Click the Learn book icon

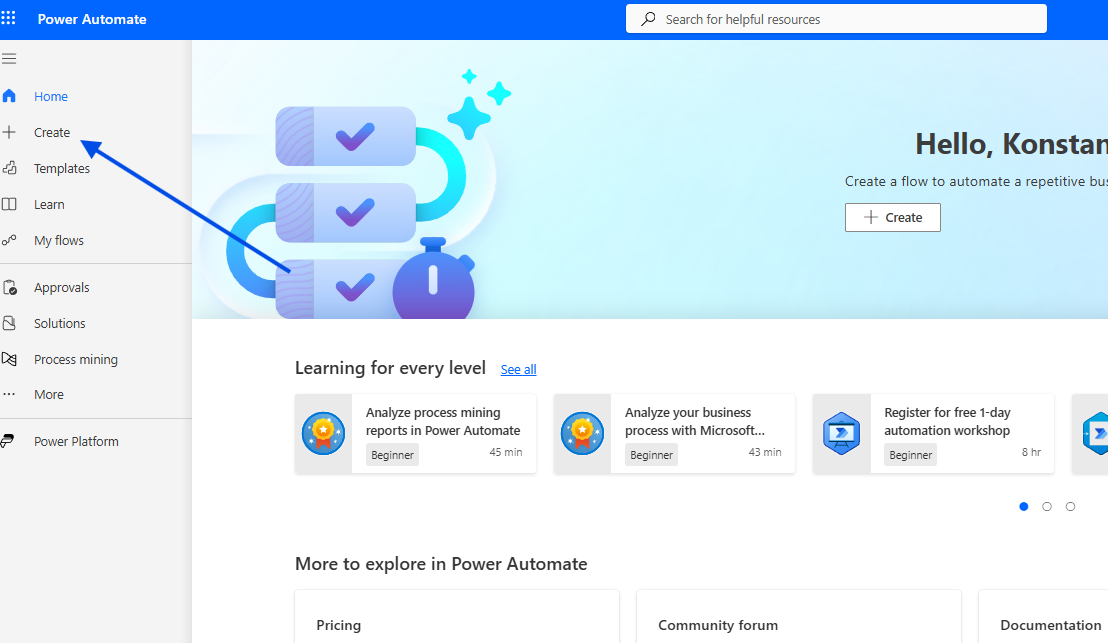coord(9,204)
